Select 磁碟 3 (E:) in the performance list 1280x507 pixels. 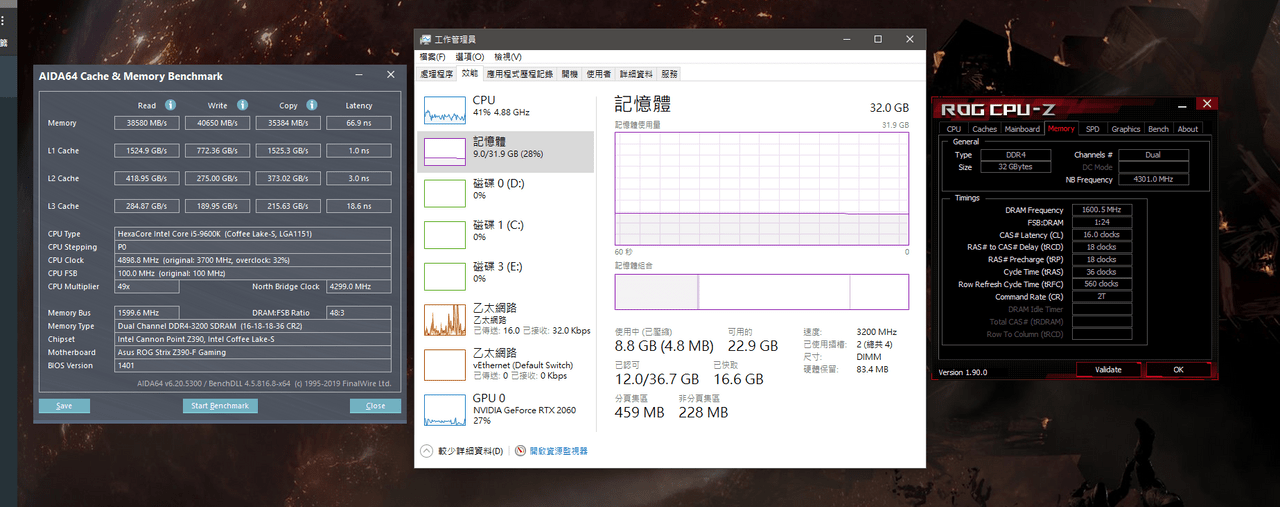tap(506, 275)
